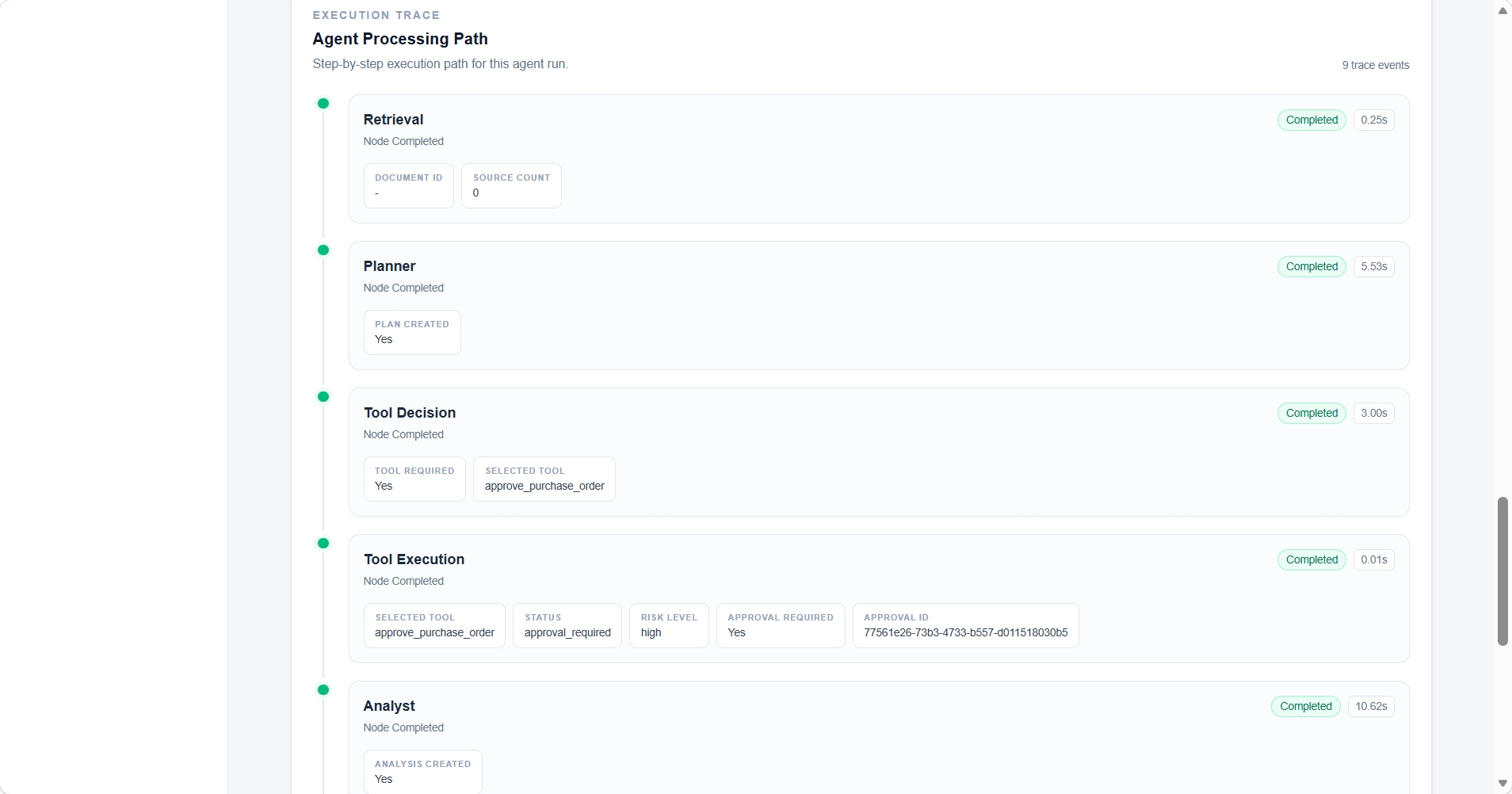The height and width of the screenshot is (794, 1512).
Task: Click the Analyst 10.62s duration badge
Action: click(x=1371, y=707)
